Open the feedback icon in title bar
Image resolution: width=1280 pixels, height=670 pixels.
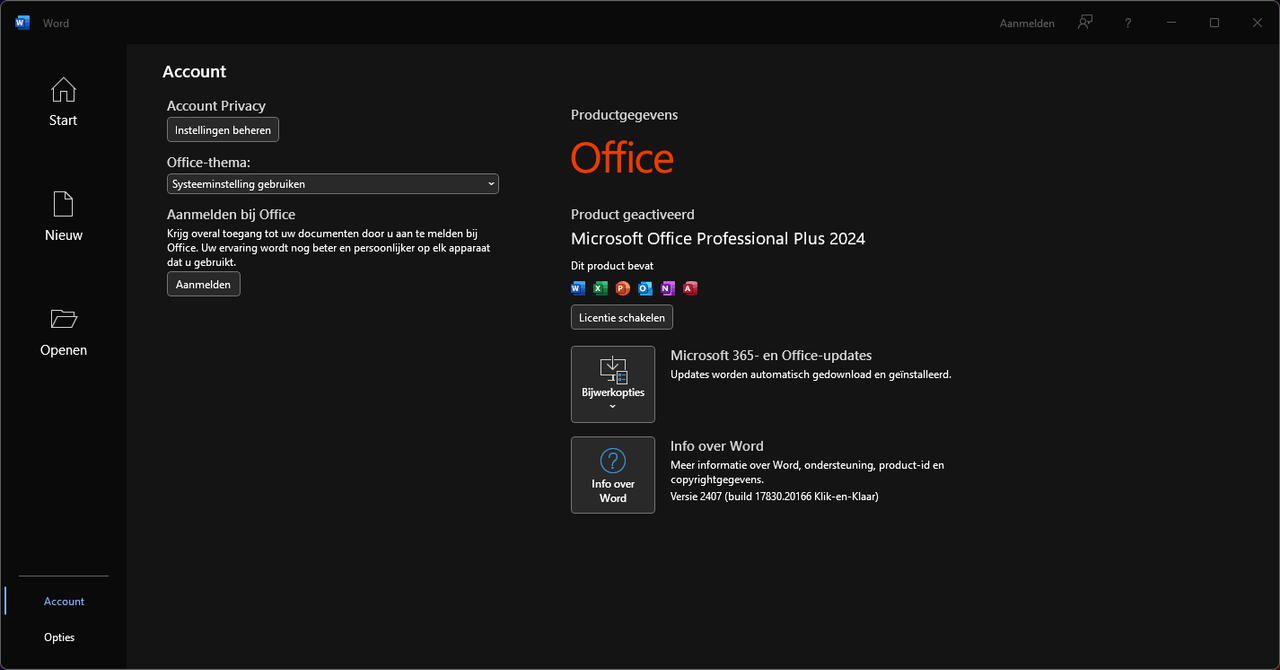(1085, 22)
